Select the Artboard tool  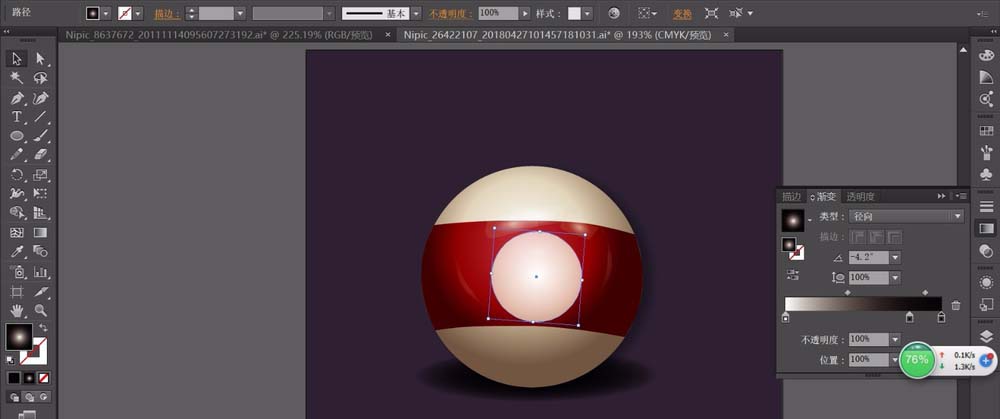pos(17,291)
